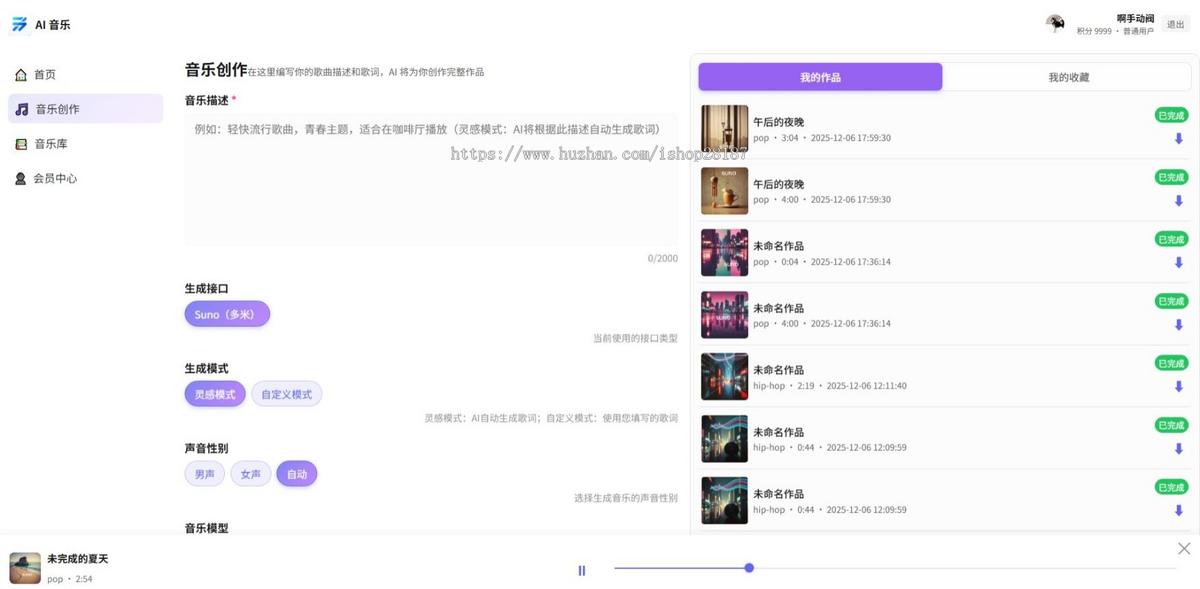Open 会员中心 from the sidebar icon

tap(21, 178)
